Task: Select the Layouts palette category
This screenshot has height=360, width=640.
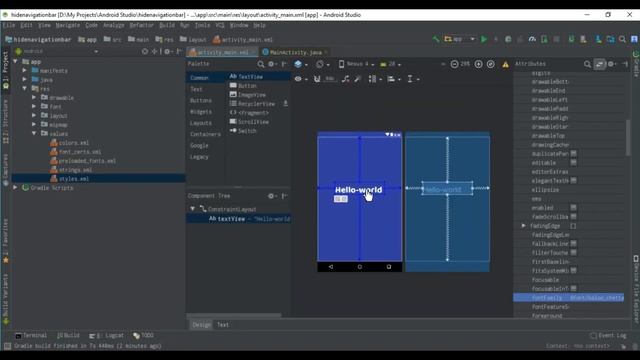Action: [201, 123]
